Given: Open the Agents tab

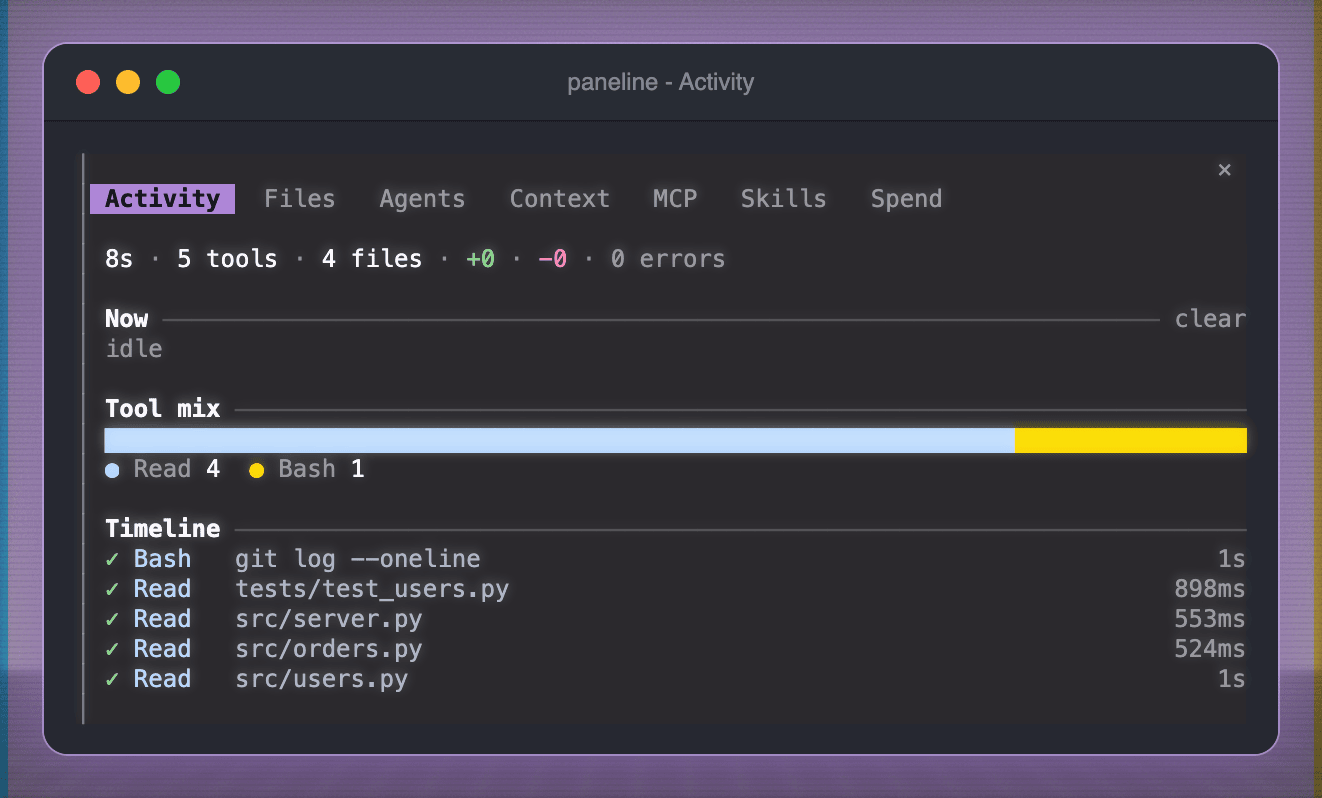Looking at the screenshot, I should [x=422, y=199].
